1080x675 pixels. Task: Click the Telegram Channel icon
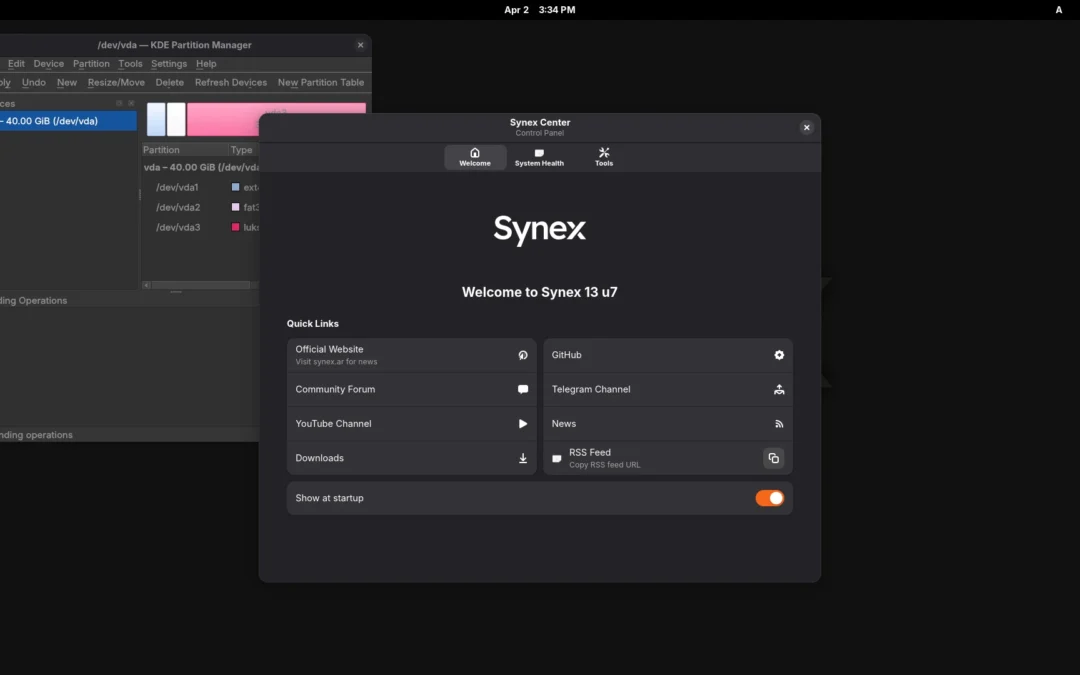coord(779,389)
